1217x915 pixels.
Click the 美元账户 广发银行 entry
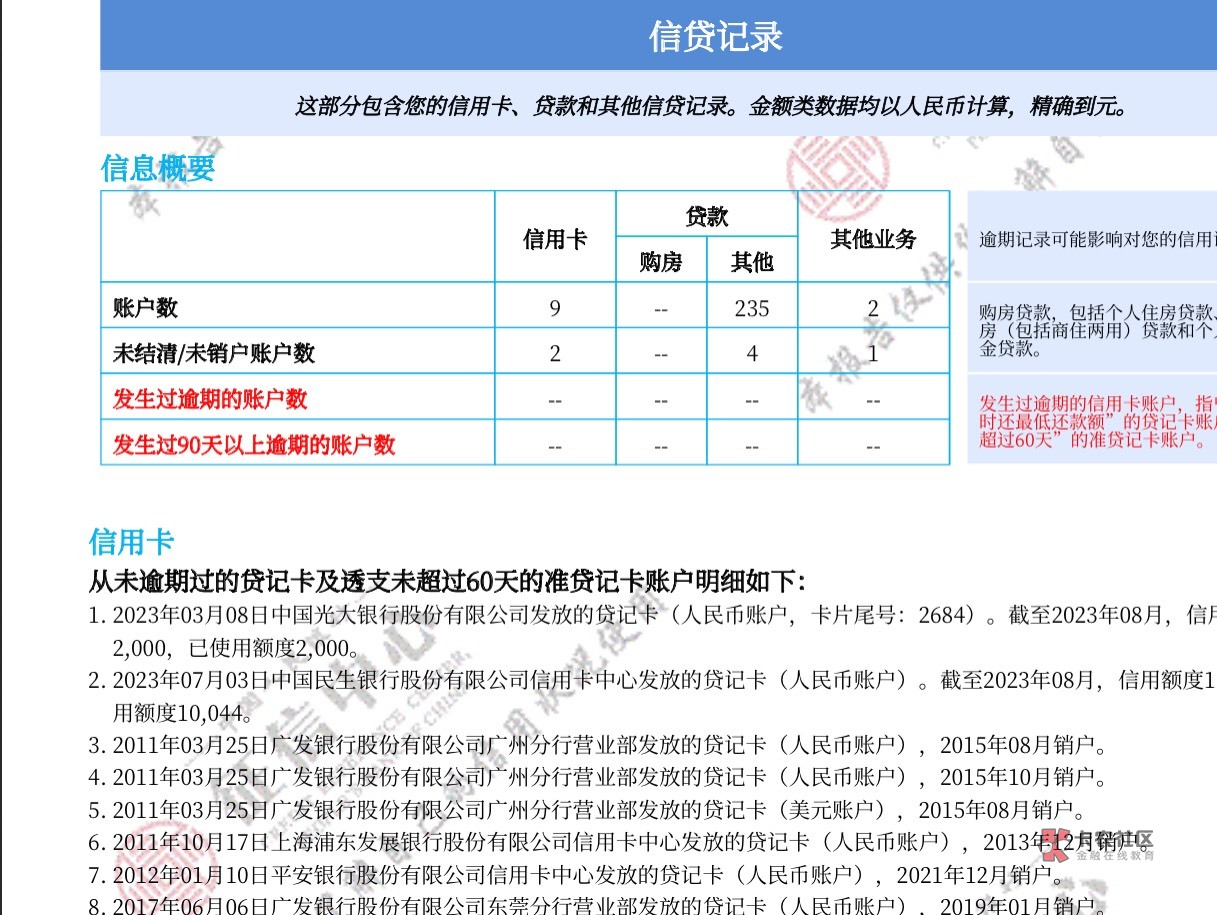[540, 809]
